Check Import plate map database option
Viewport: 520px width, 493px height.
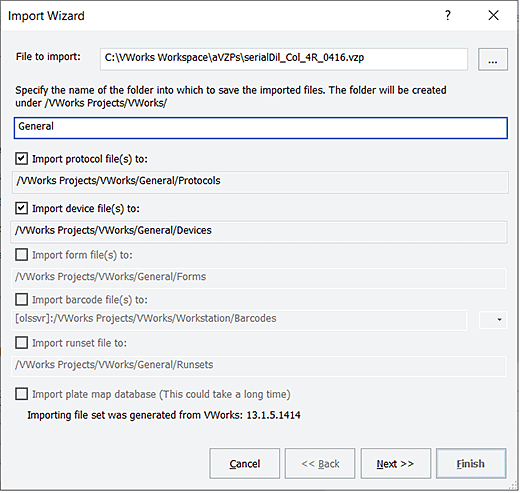point(21,394)
